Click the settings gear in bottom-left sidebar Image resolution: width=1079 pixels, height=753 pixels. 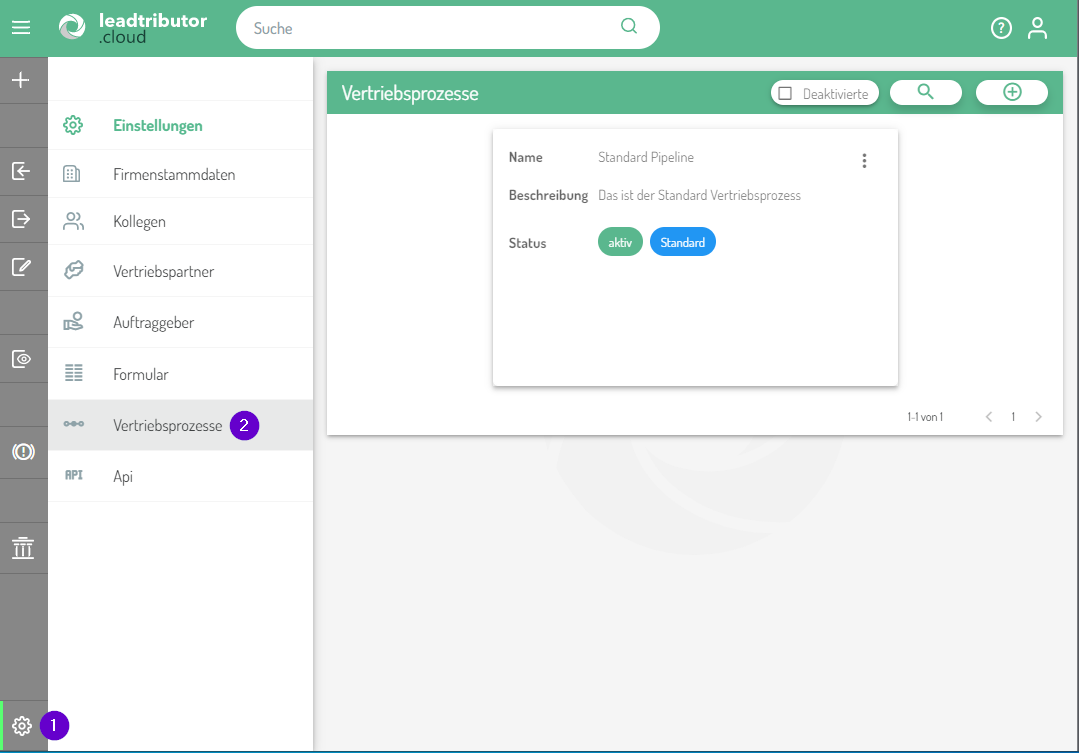(x=22, y=726)
